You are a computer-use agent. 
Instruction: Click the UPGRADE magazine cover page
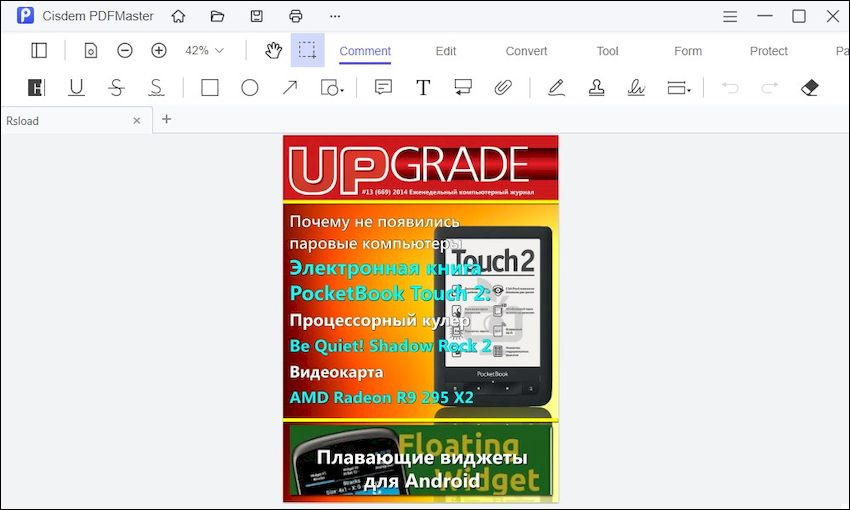[421, 319]
